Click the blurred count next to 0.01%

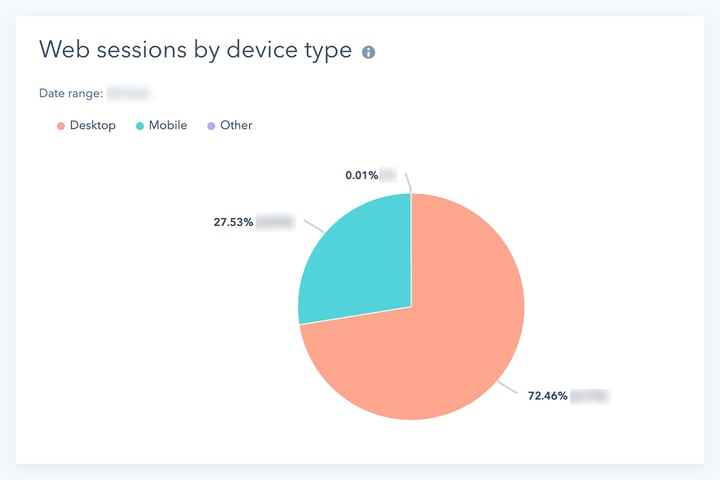click(x=388, y=175)
